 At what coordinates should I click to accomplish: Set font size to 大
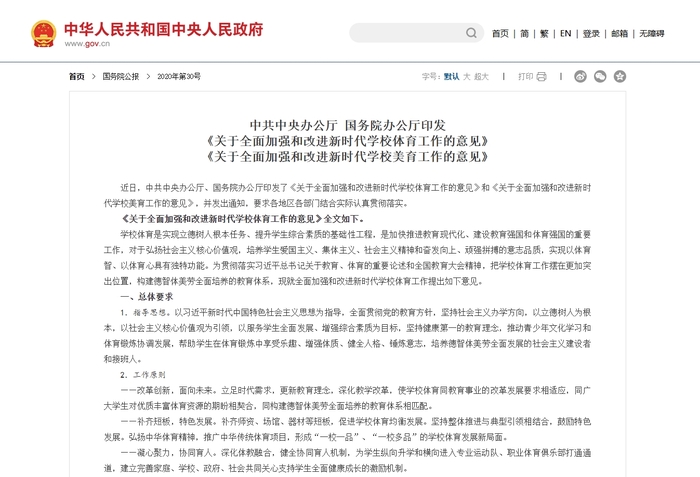(467, 77)
